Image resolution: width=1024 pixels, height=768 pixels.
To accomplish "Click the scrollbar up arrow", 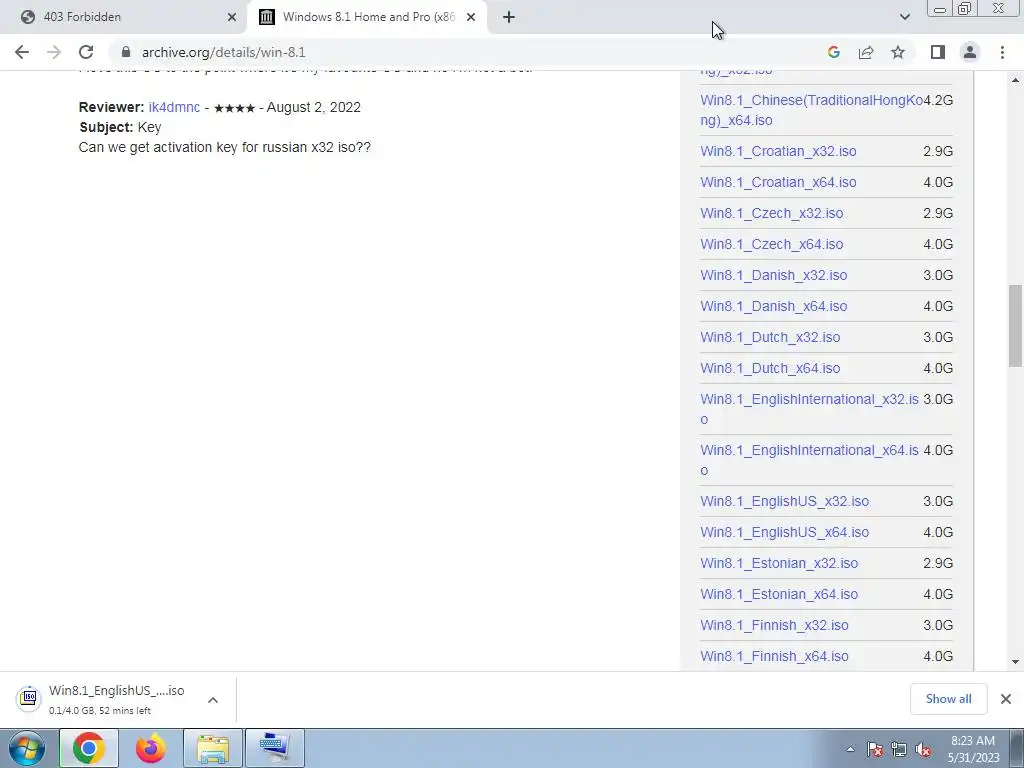I will (x=1015, y=80).
